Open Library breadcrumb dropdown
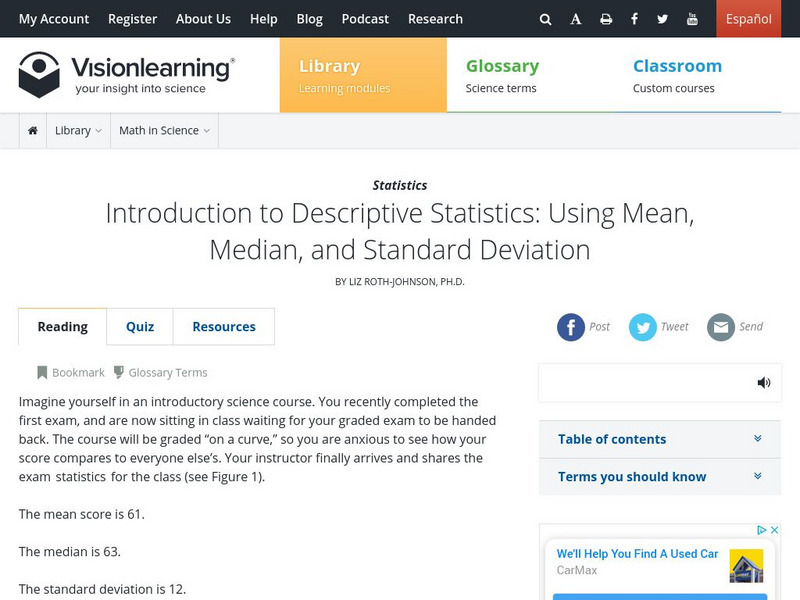This screenshot has width=800, height=600. (x=78, y=131)
